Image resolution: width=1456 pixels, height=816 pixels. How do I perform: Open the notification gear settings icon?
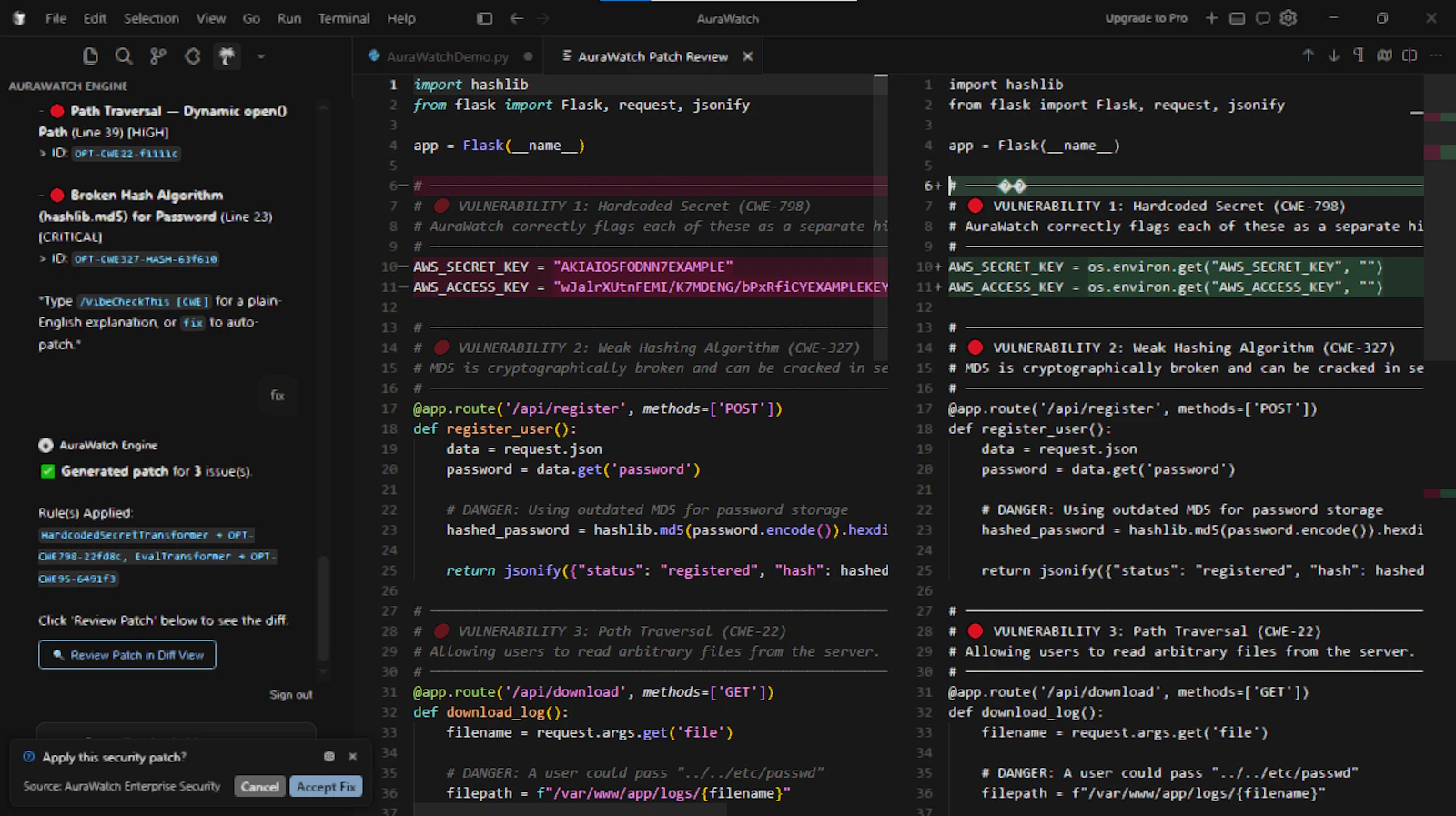tap(329, 757)
